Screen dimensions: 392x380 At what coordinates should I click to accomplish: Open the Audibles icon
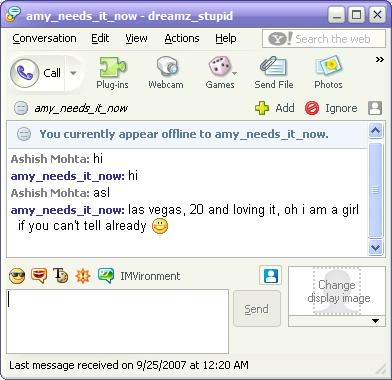39,276
